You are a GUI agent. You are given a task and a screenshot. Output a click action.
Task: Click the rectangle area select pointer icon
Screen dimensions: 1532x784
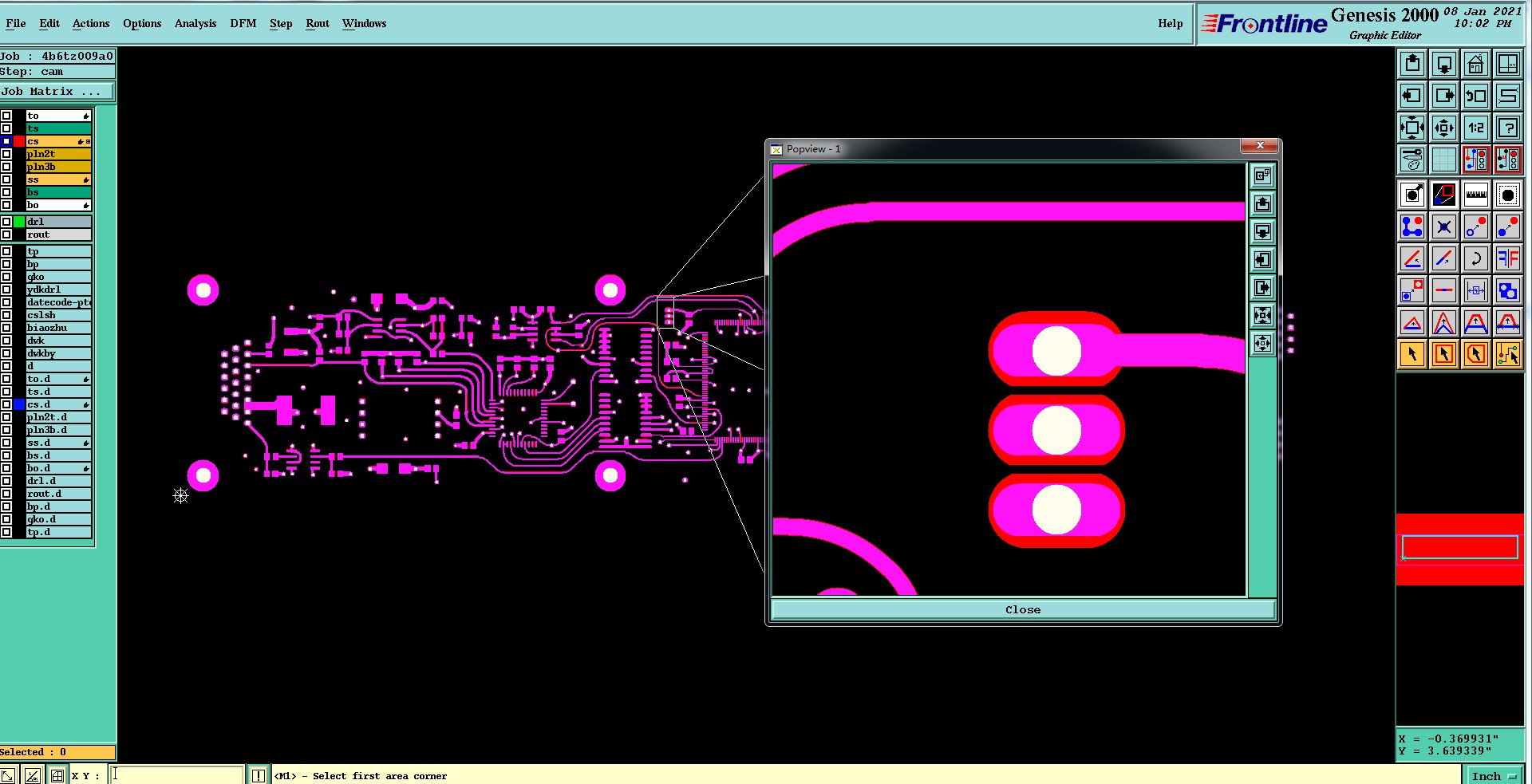1444,354
